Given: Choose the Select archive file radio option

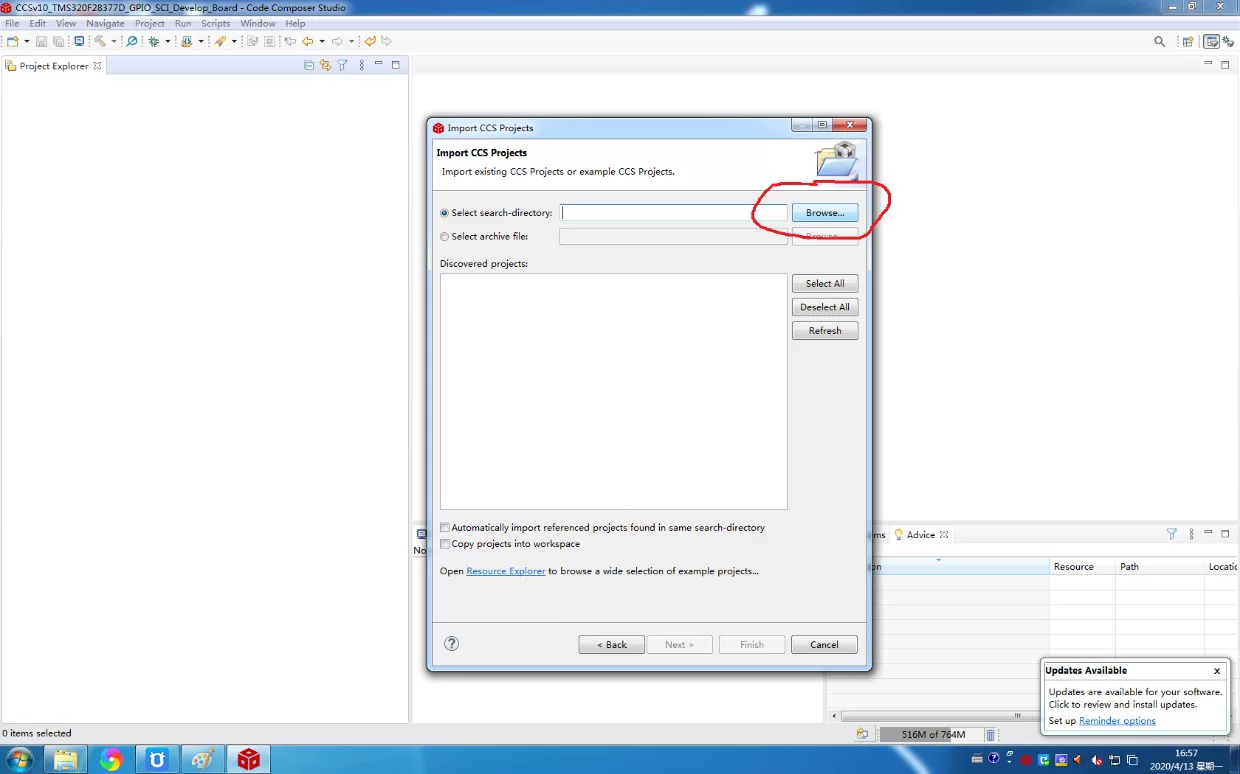Looking at the screenshot, I should 445,237.
